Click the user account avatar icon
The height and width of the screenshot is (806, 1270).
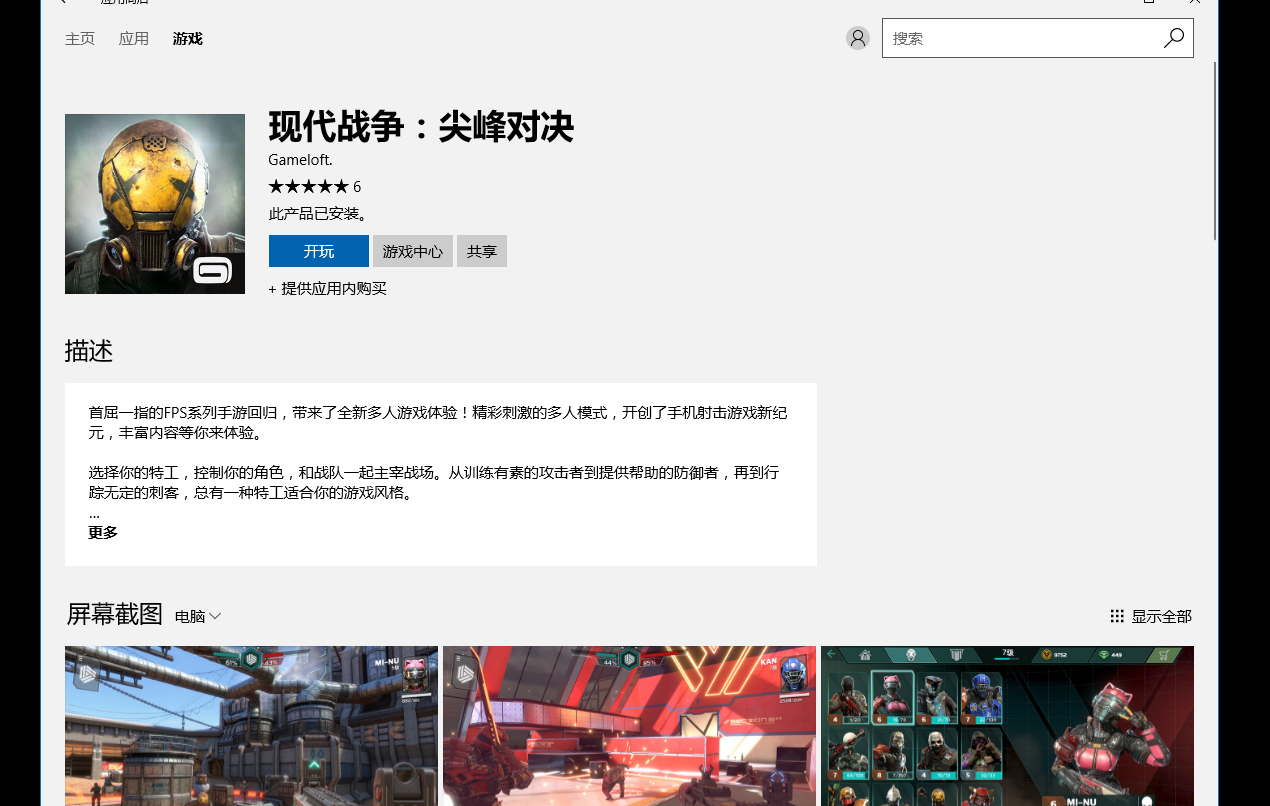(857, 38)
